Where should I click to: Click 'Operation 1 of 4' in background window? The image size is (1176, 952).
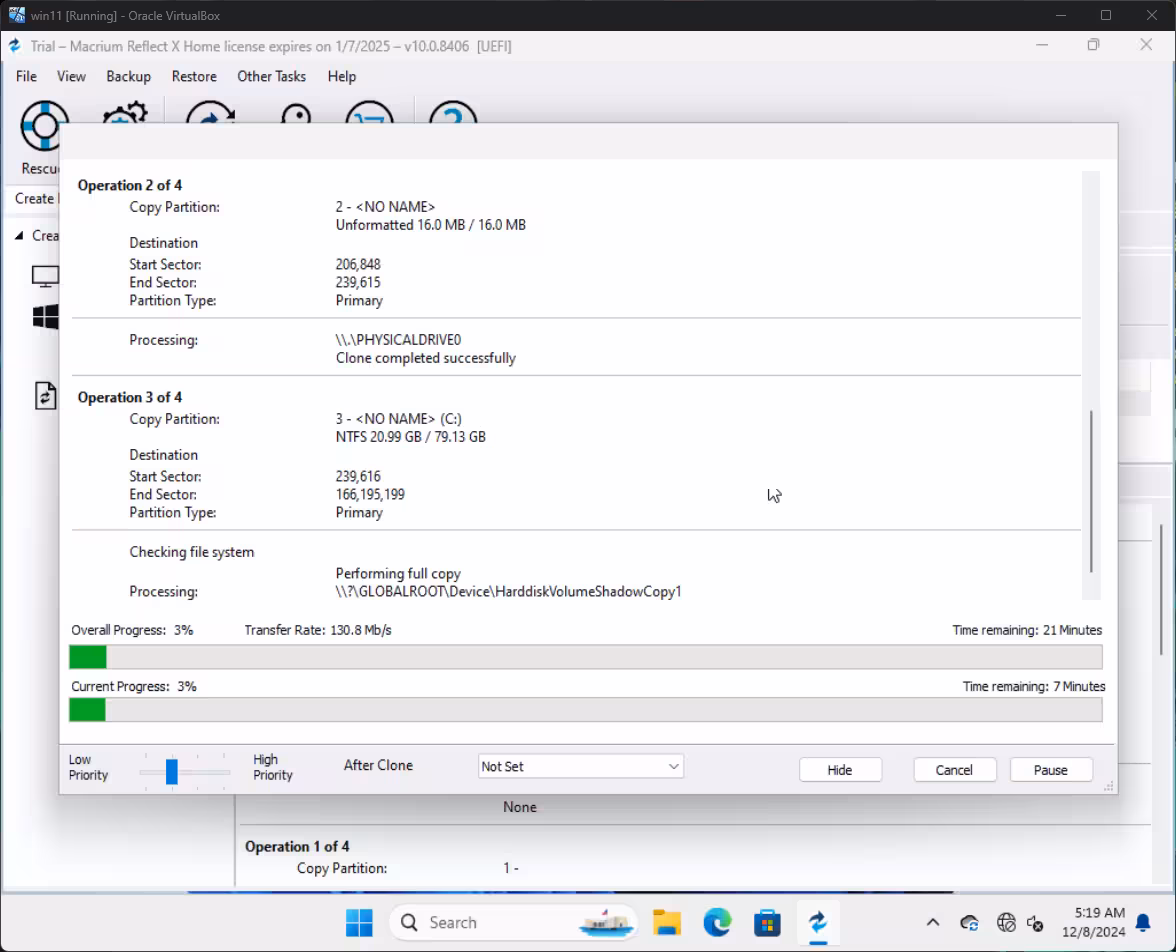(x=297, y=846)
